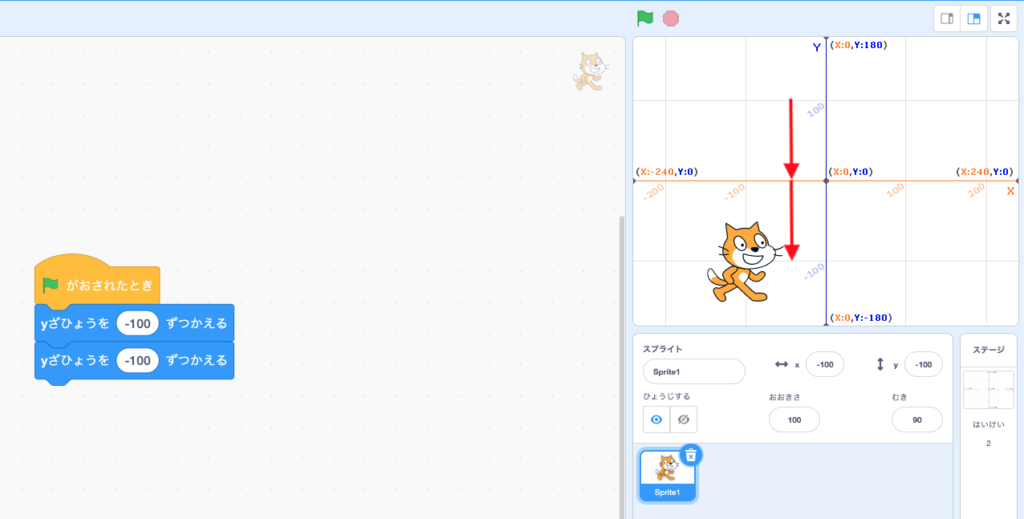The height and width of the screenshot is (519, 1024).
Task: Show the sprite using the eye icon
Action: pos(657,420)
